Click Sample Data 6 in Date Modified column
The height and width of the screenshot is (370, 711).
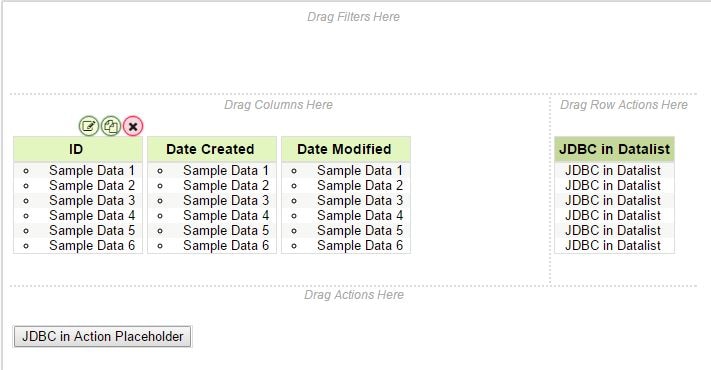[360, 245]
